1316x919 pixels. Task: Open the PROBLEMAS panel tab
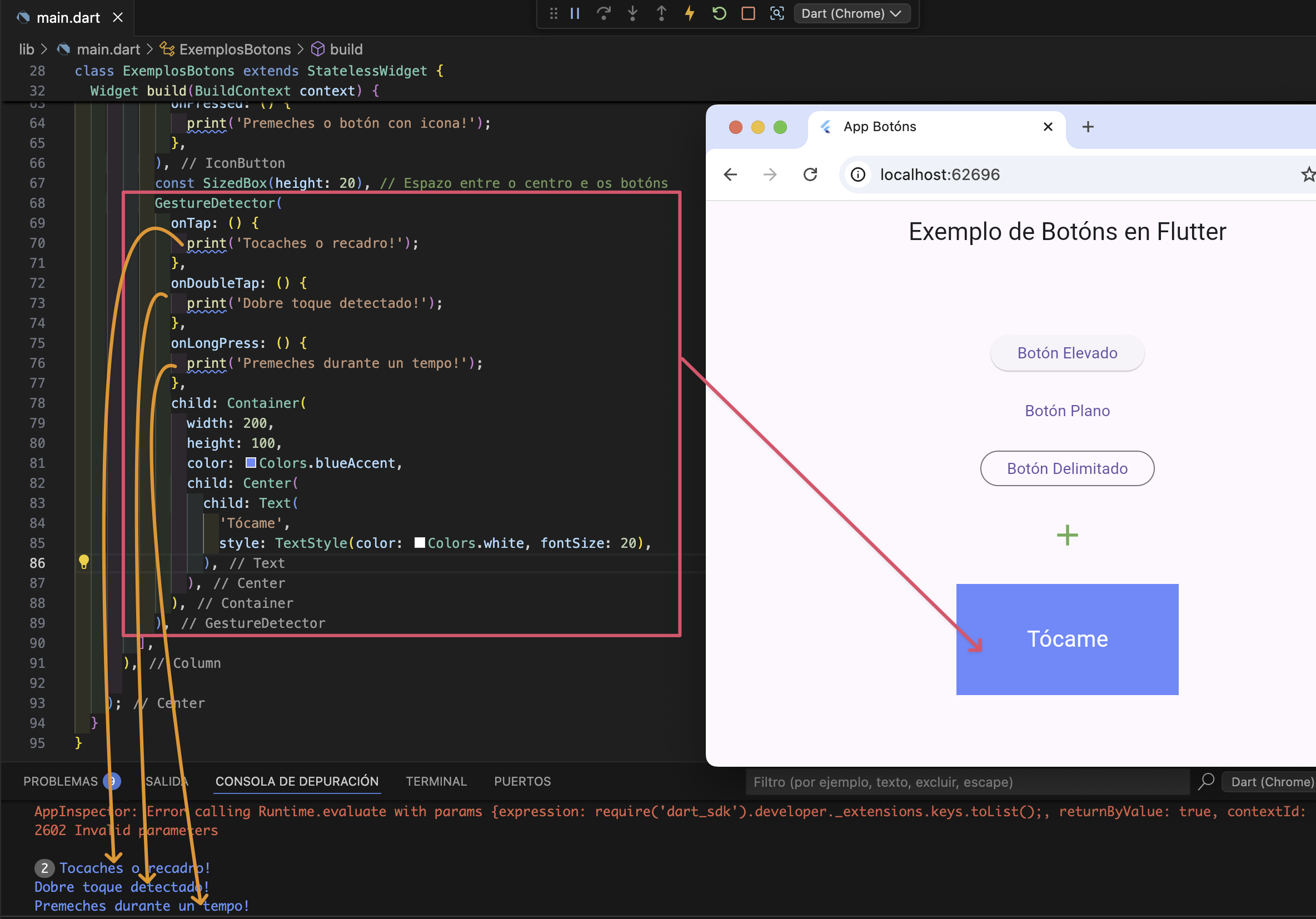point(60,782)
